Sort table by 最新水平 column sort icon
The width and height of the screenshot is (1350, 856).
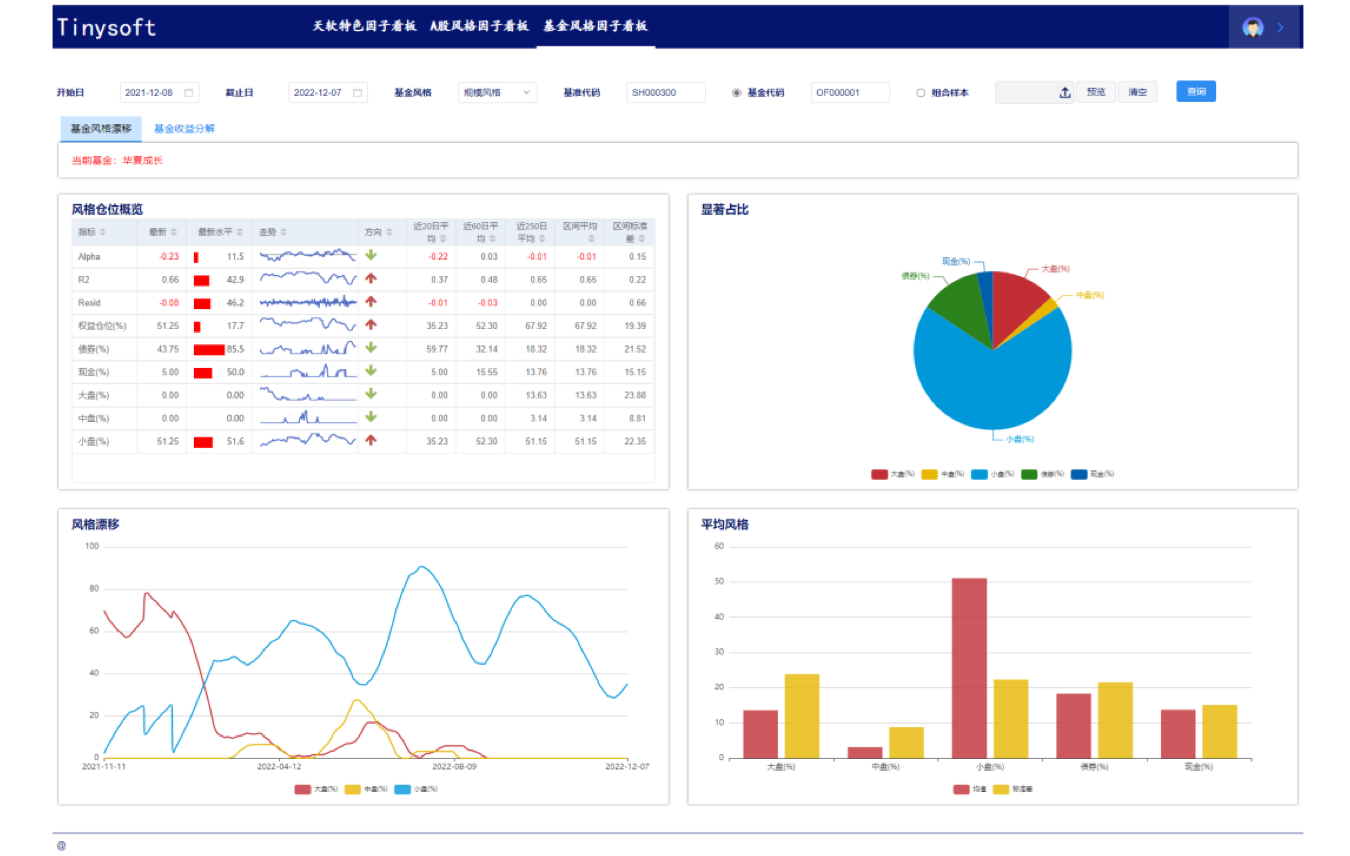241,233
